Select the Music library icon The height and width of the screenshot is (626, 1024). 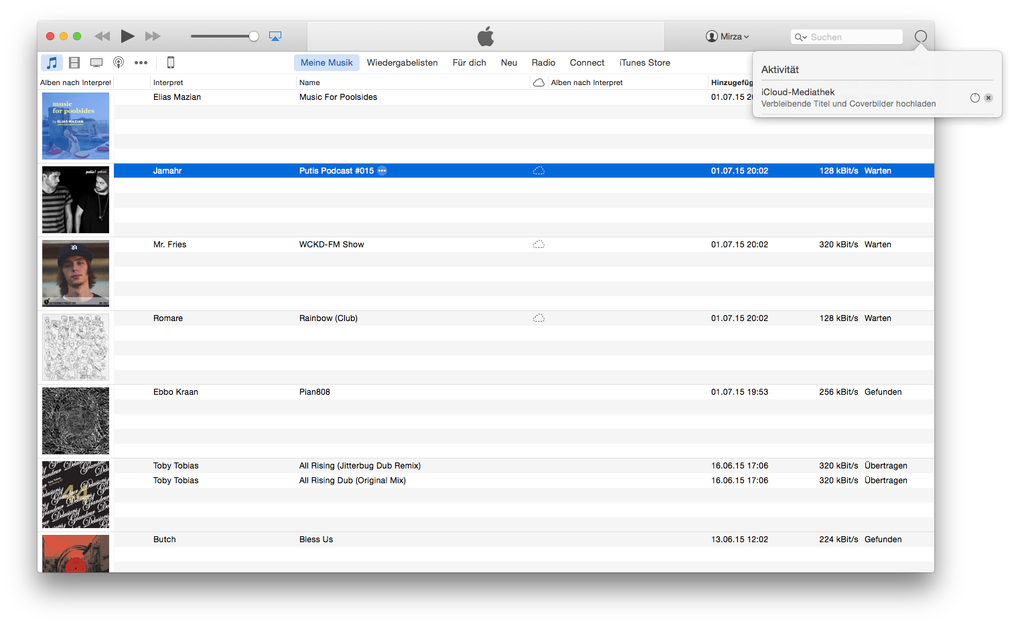[52, 63]
